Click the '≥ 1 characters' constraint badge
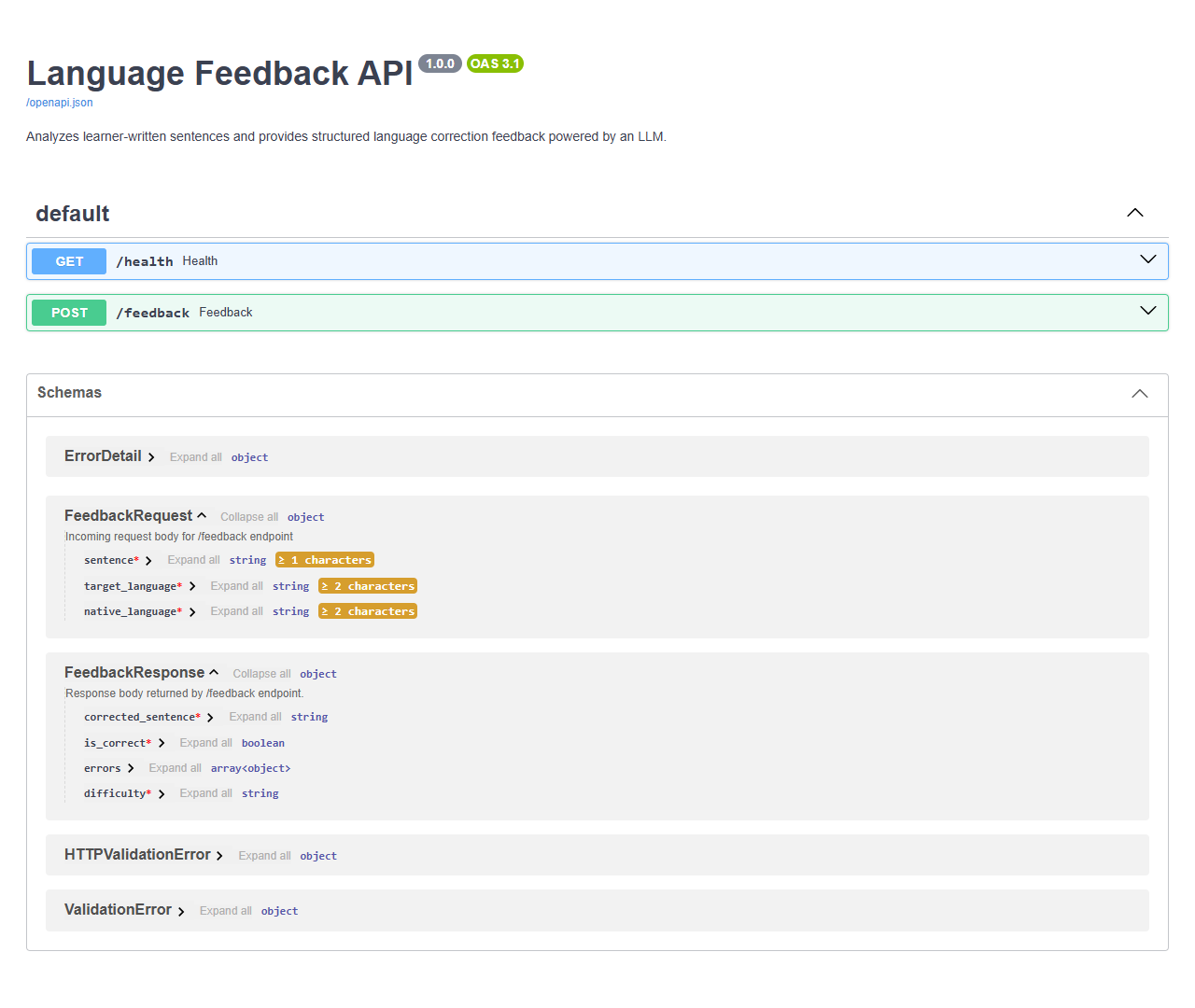This screenshot has height=1008, width=1195. 325,560
